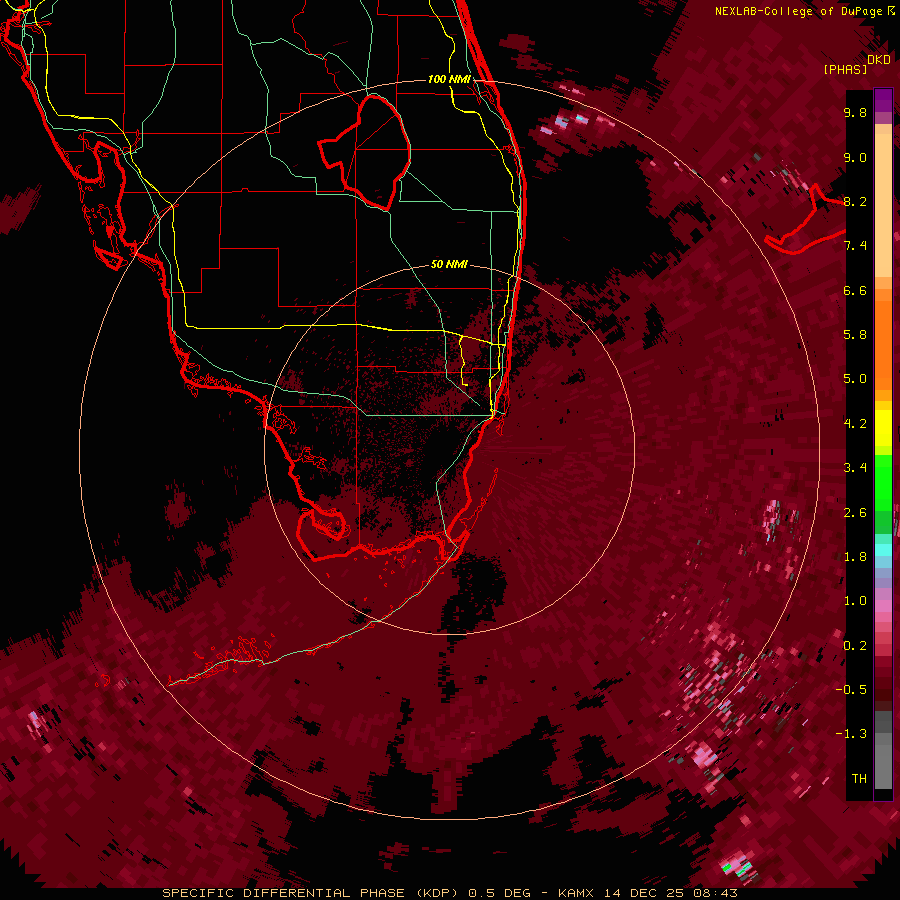Screen dimensions: 900x900
Task: Click the 100 NMI range ring label
Action: 449,79
